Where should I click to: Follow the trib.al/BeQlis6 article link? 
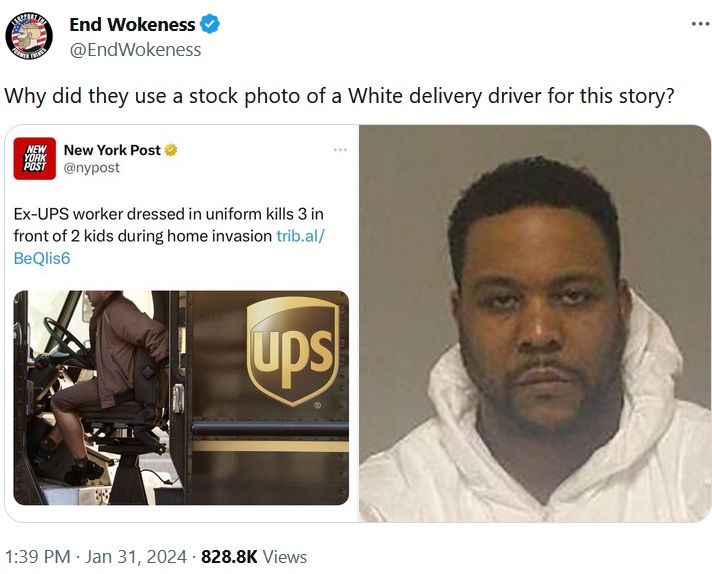click(169, 247)
